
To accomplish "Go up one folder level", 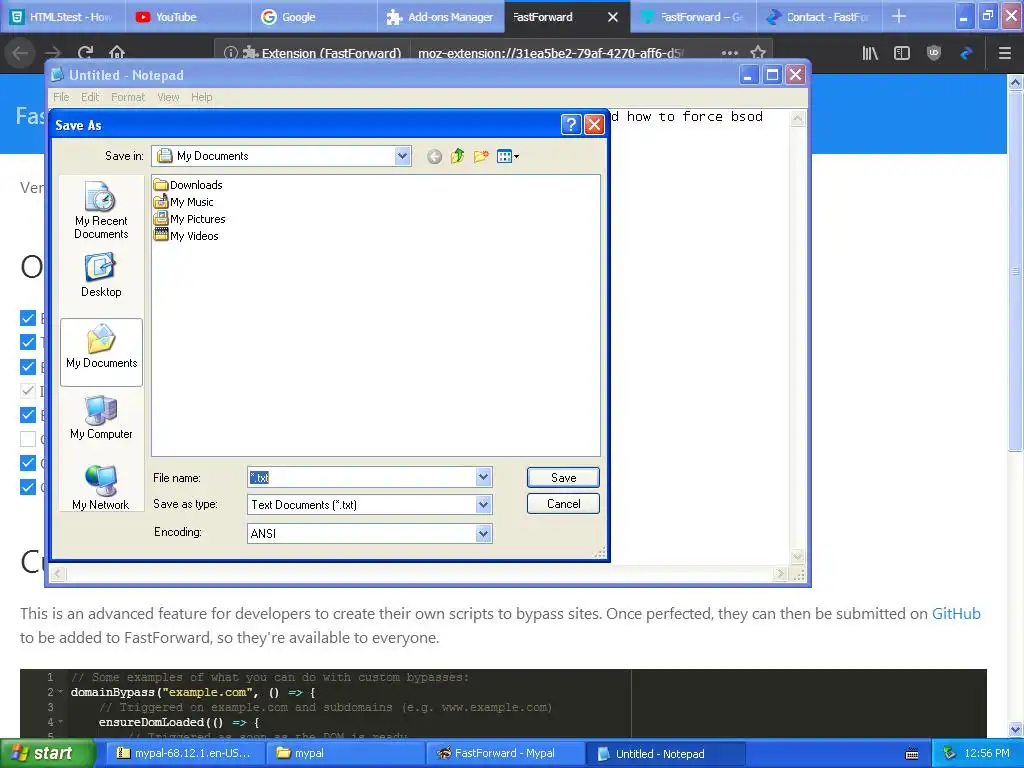I will (x=458, y=156).
